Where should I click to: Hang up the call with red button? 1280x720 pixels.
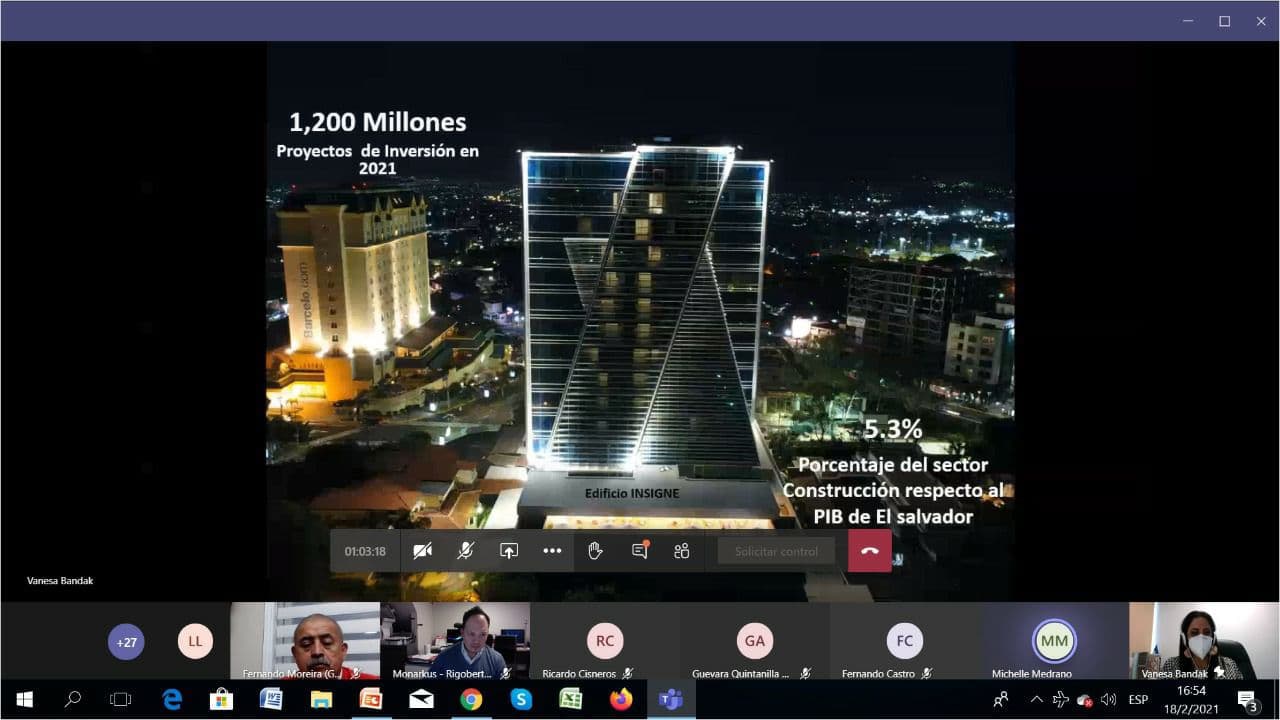click(870, 551)
